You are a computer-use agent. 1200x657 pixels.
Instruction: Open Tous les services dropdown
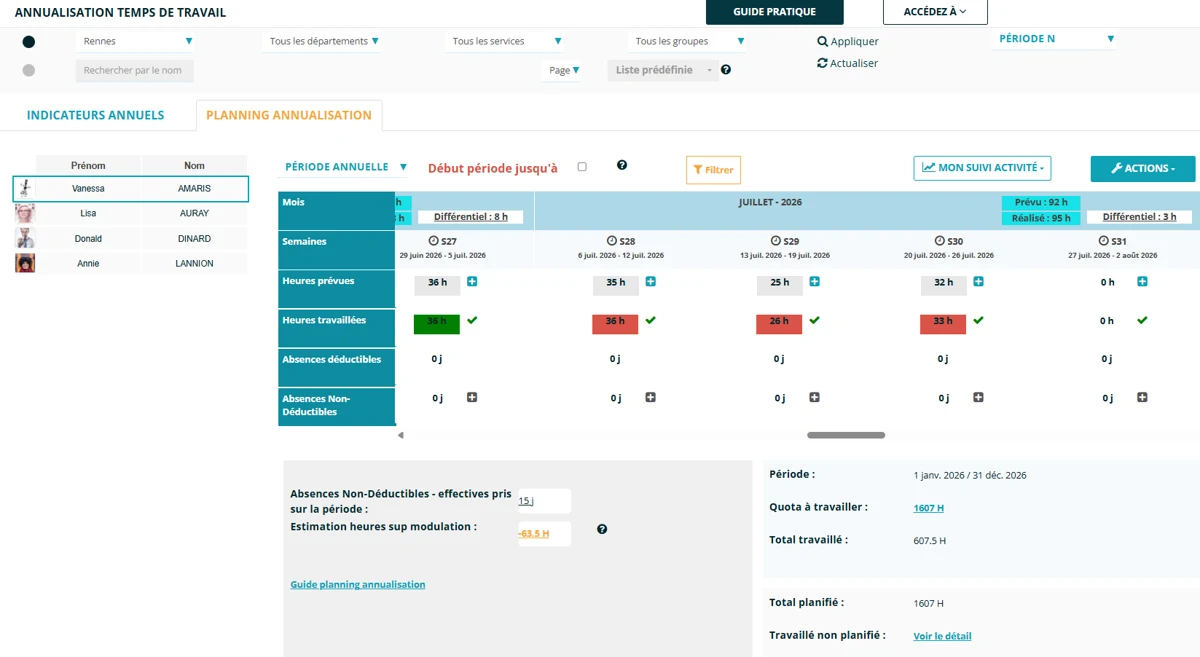505,41
